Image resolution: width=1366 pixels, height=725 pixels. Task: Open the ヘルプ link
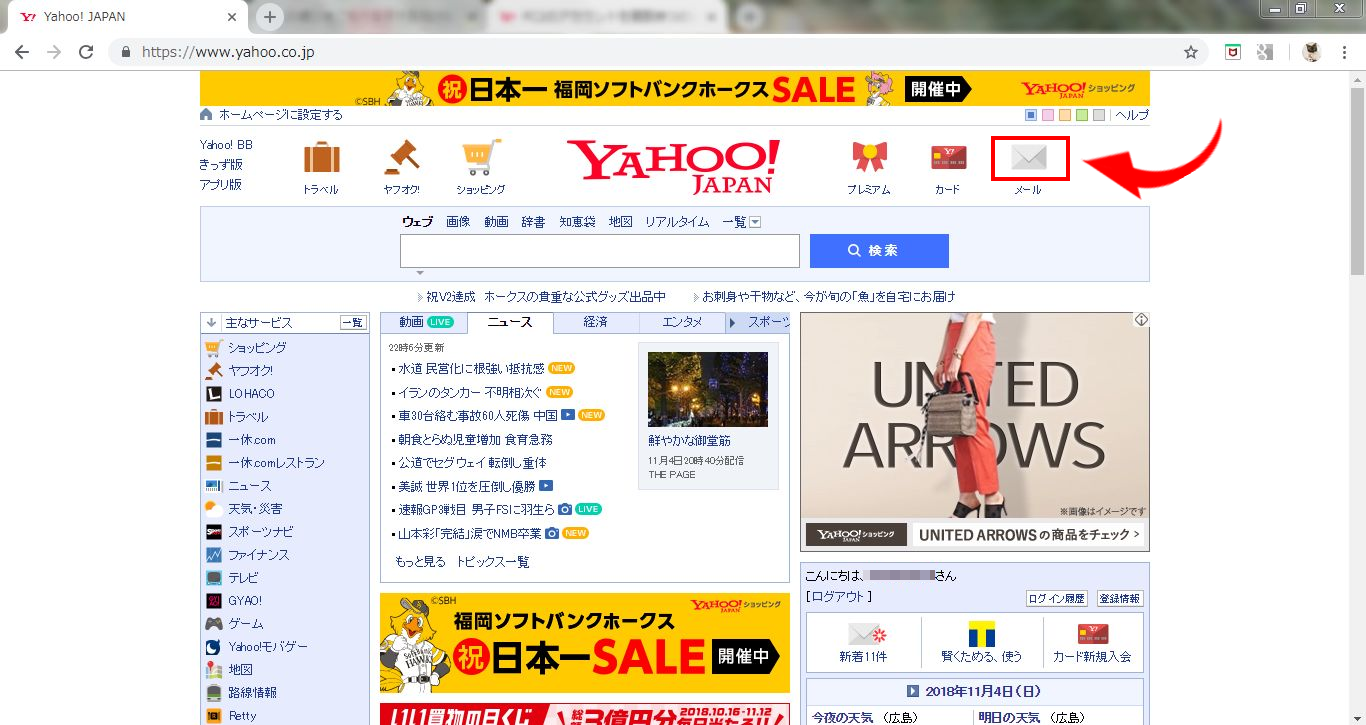(x=1132, y=115)
